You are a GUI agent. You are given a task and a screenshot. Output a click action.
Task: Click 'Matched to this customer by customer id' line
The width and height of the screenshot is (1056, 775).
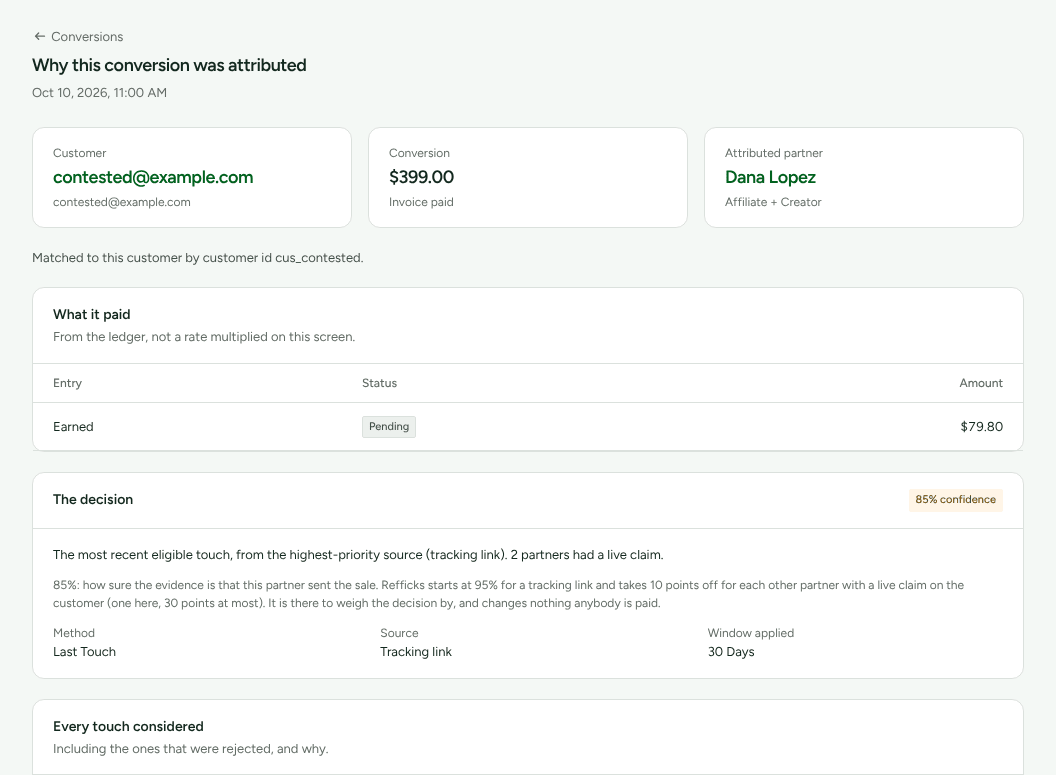click(x=198, y=258)
